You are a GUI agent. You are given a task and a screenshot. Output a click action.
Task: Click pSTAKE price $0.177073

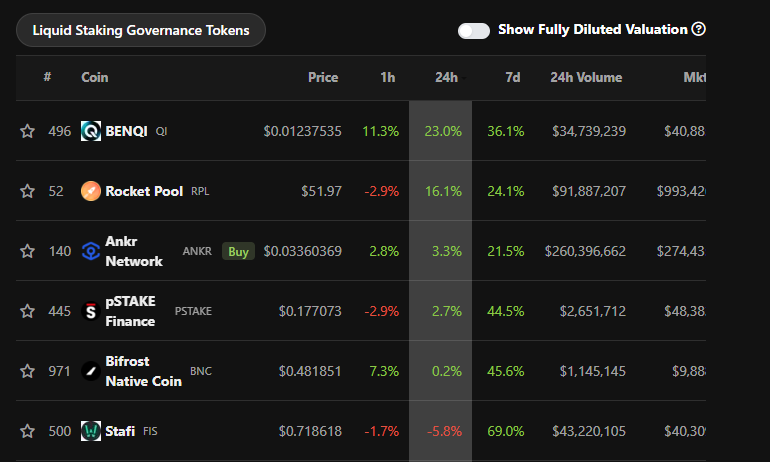pyautogui.click(x=310, y=311)
